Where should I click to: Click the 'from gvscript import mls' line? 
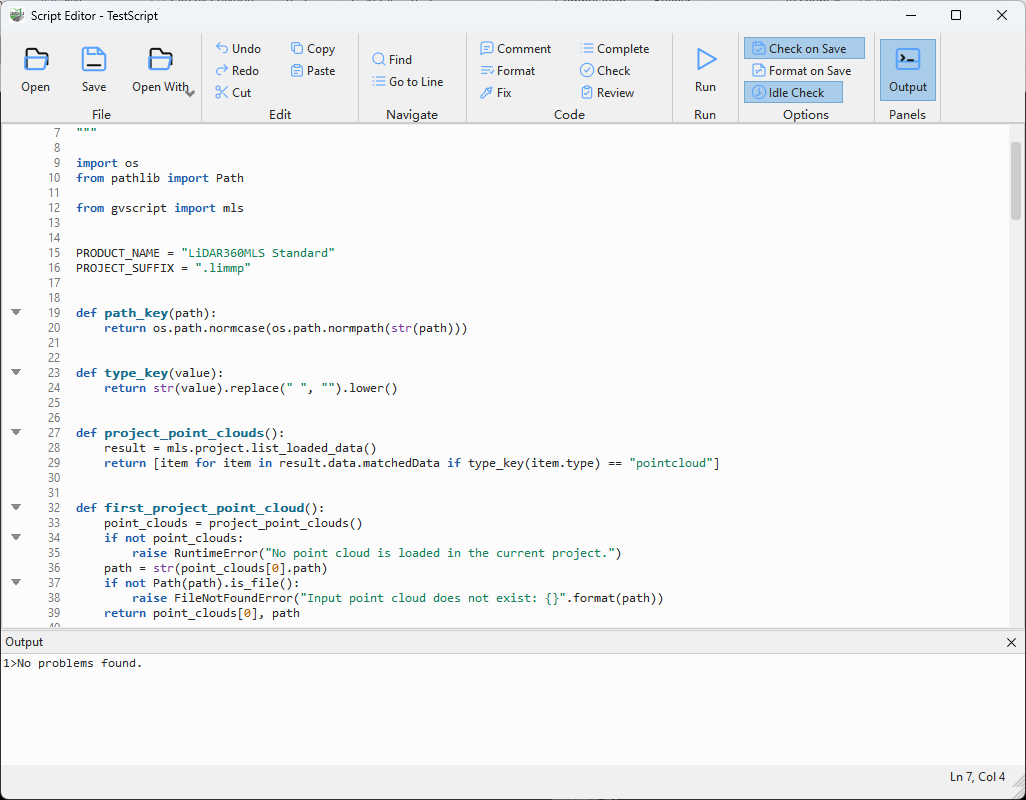coord(160,208)
